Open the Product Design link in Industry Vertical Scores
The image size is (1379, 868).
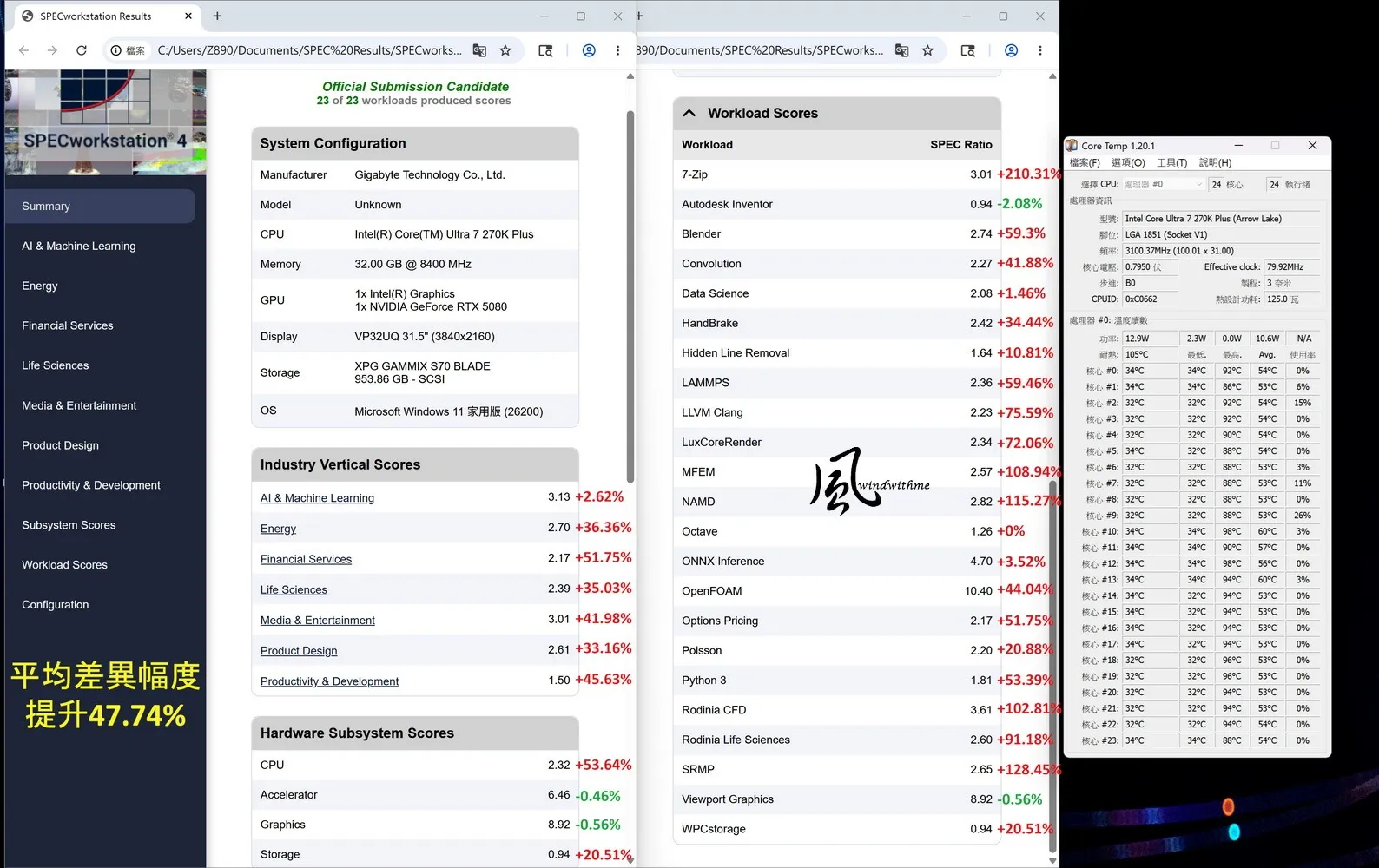(299, 651)
